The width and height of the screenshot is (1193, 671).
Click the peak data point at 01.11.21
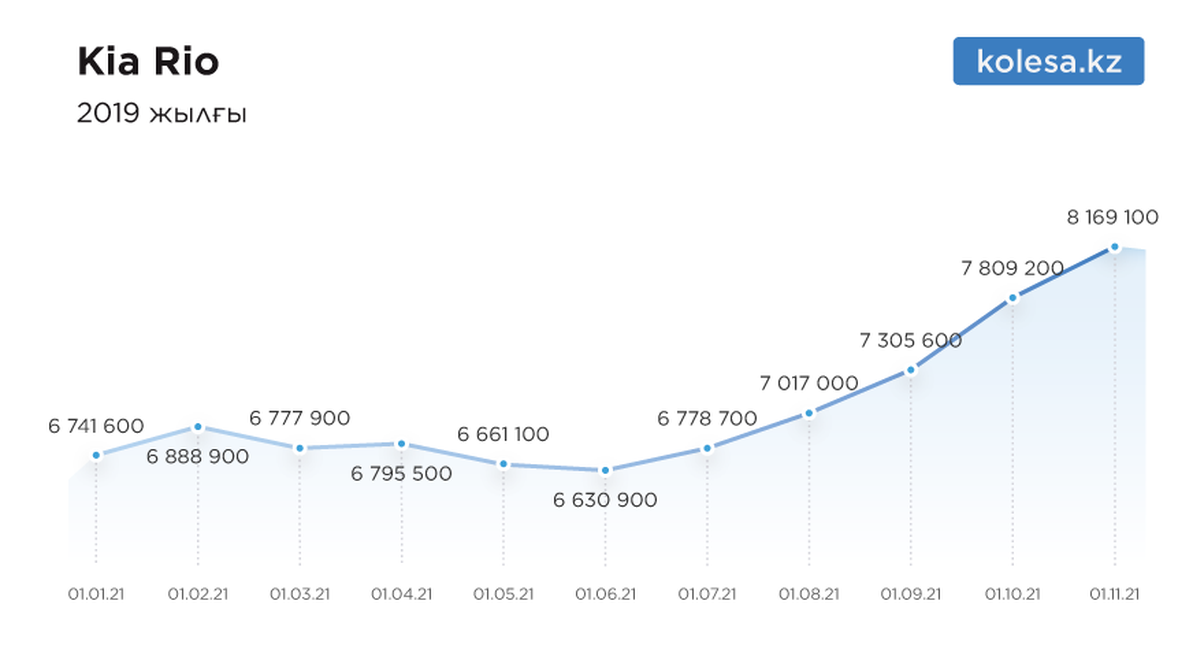coord(1114,247)
